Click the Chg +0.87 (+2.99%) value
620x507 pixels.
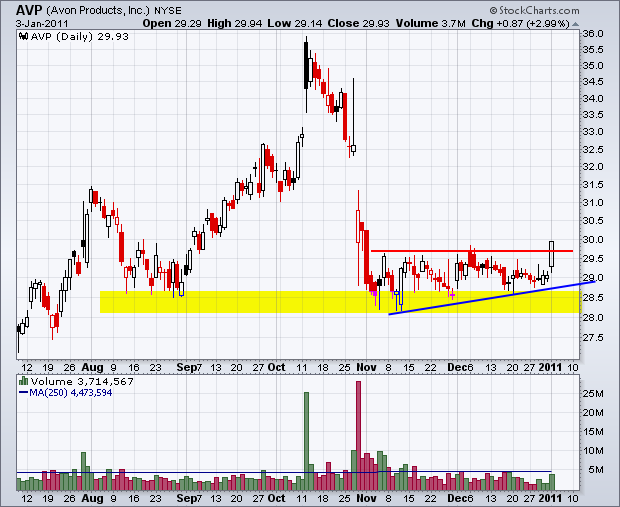(x=520, y=24)
